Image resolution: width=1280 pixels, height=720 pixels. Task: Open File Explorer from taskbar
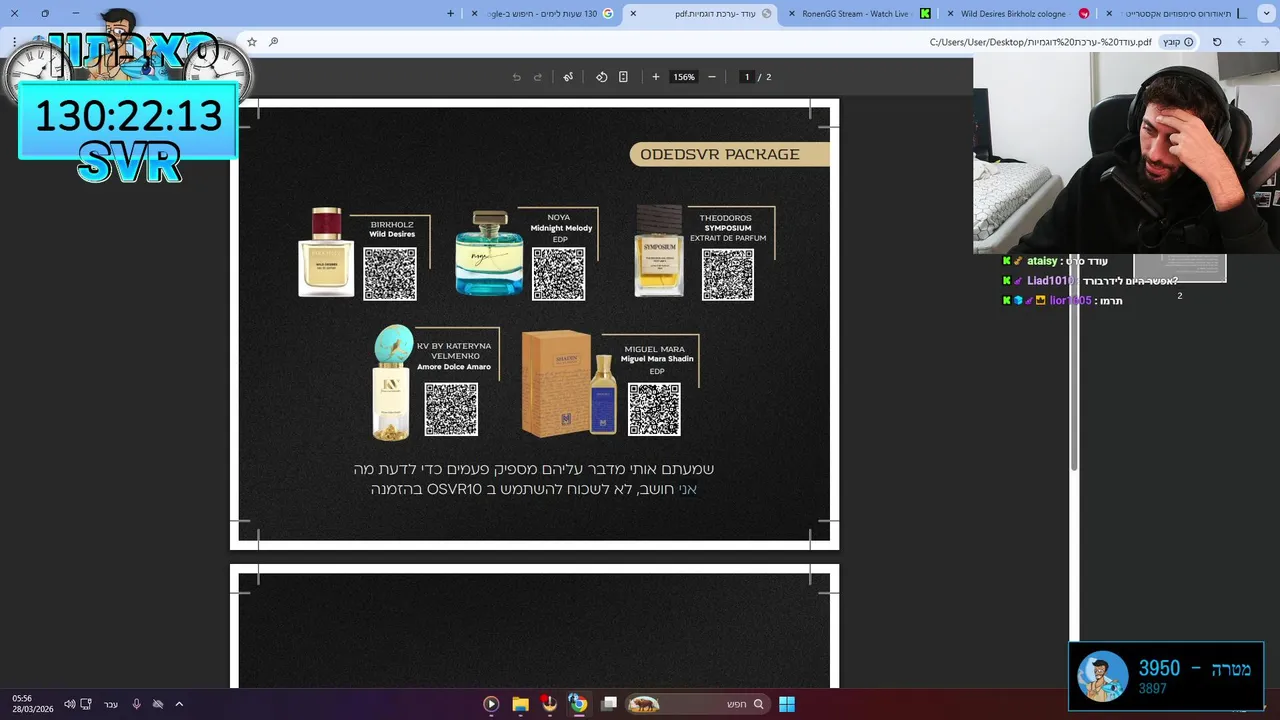pos(520,704)
